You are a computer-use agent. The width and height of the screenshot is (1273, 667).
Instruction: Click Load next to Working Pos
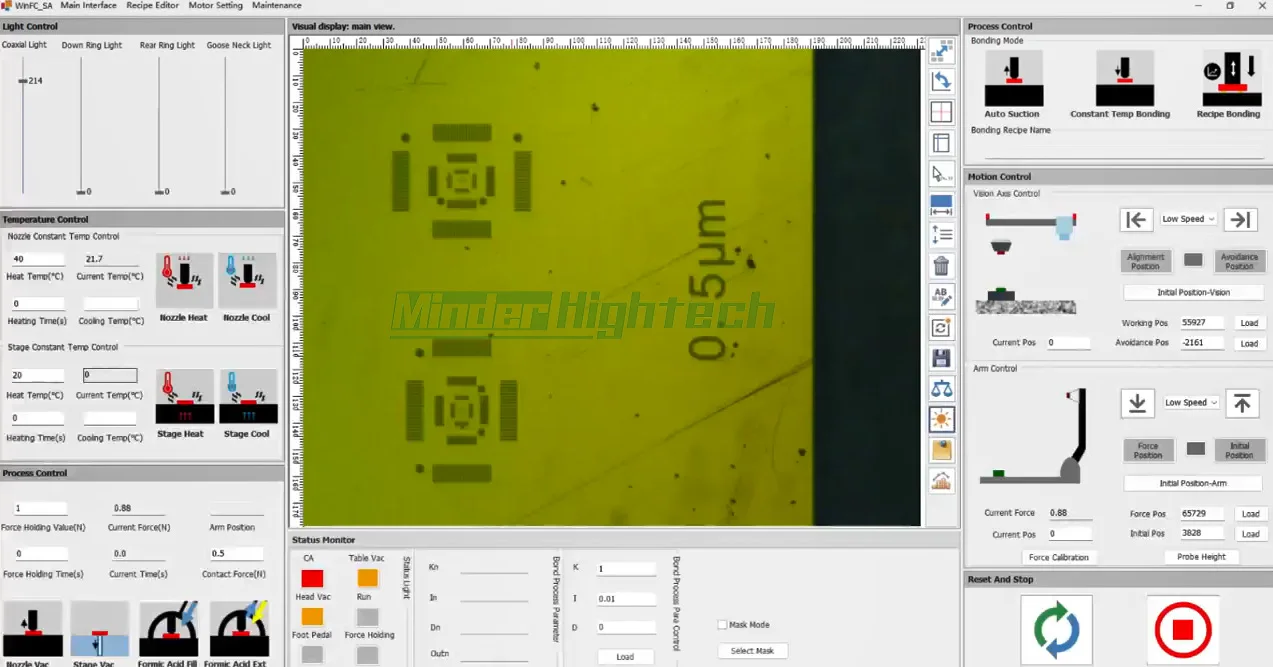[1249, 323]
